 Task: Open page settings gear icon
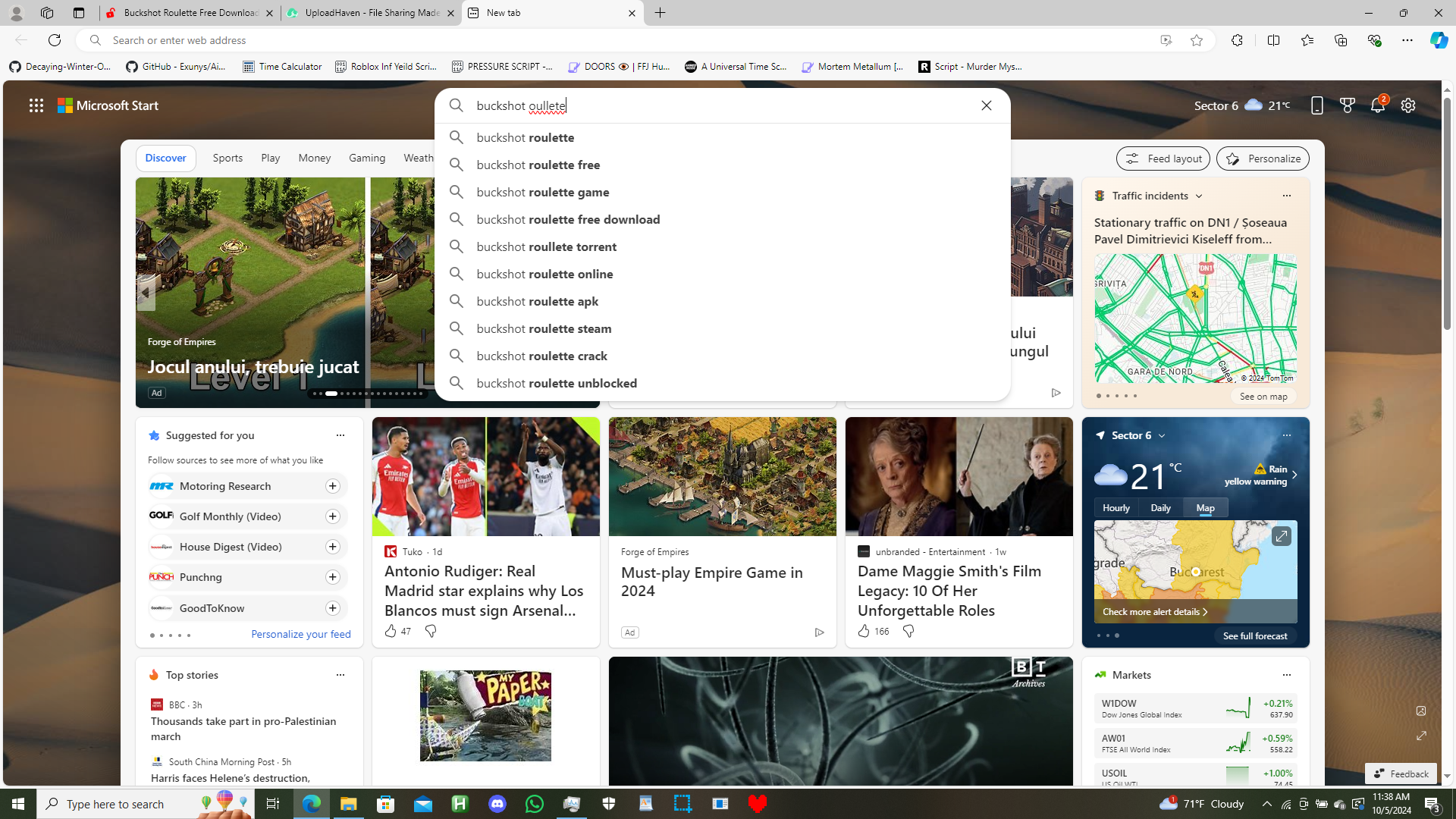pos(1407,105)
